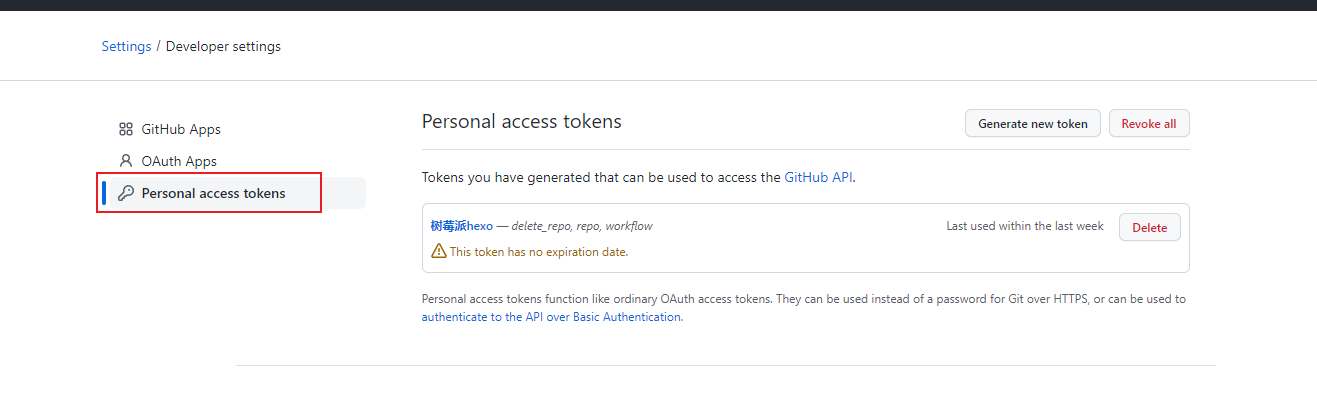The image size is (1317, 404).
Task: Click the Personal access tokens page heading
Action: pos(521,122)
